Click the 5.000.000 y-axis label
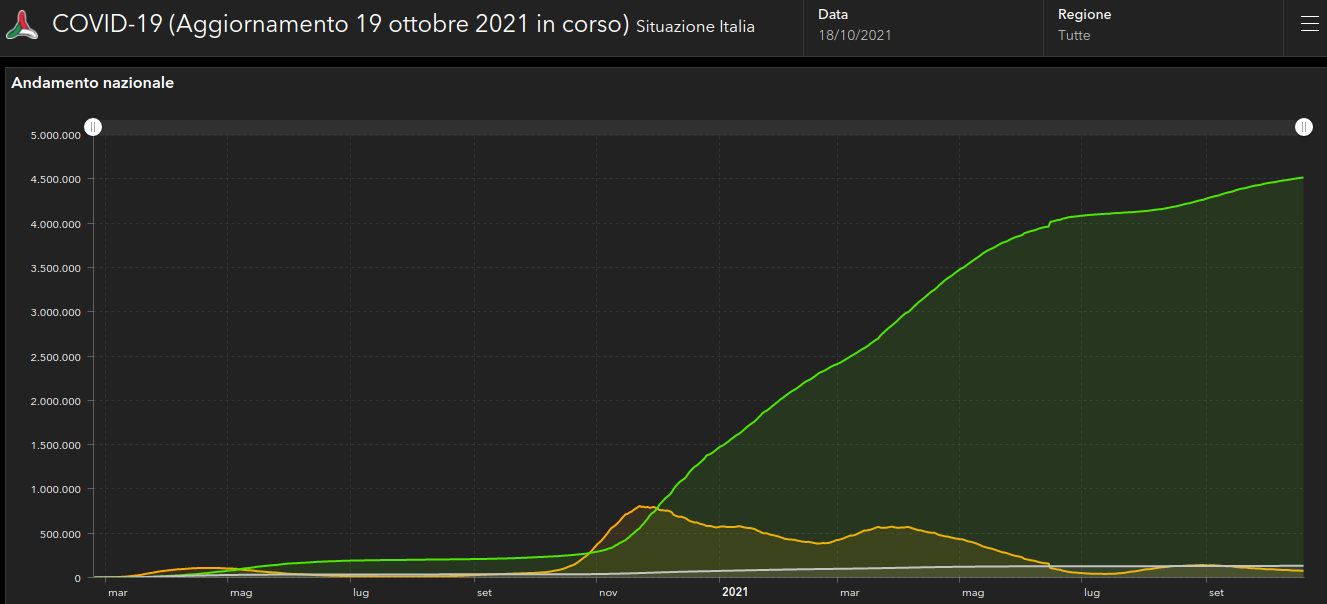1327x604 pixels. click(54, 135)
